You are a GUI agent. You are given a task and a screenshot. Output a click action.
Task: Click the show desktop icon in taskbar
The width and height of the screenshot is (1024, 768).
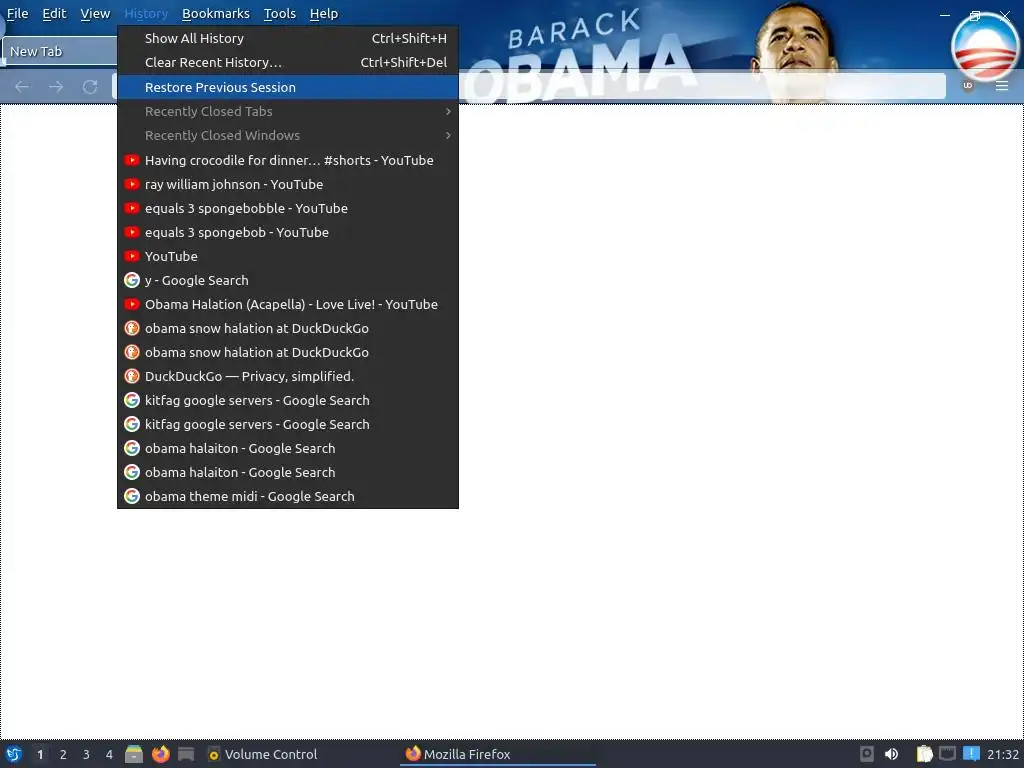186,754
